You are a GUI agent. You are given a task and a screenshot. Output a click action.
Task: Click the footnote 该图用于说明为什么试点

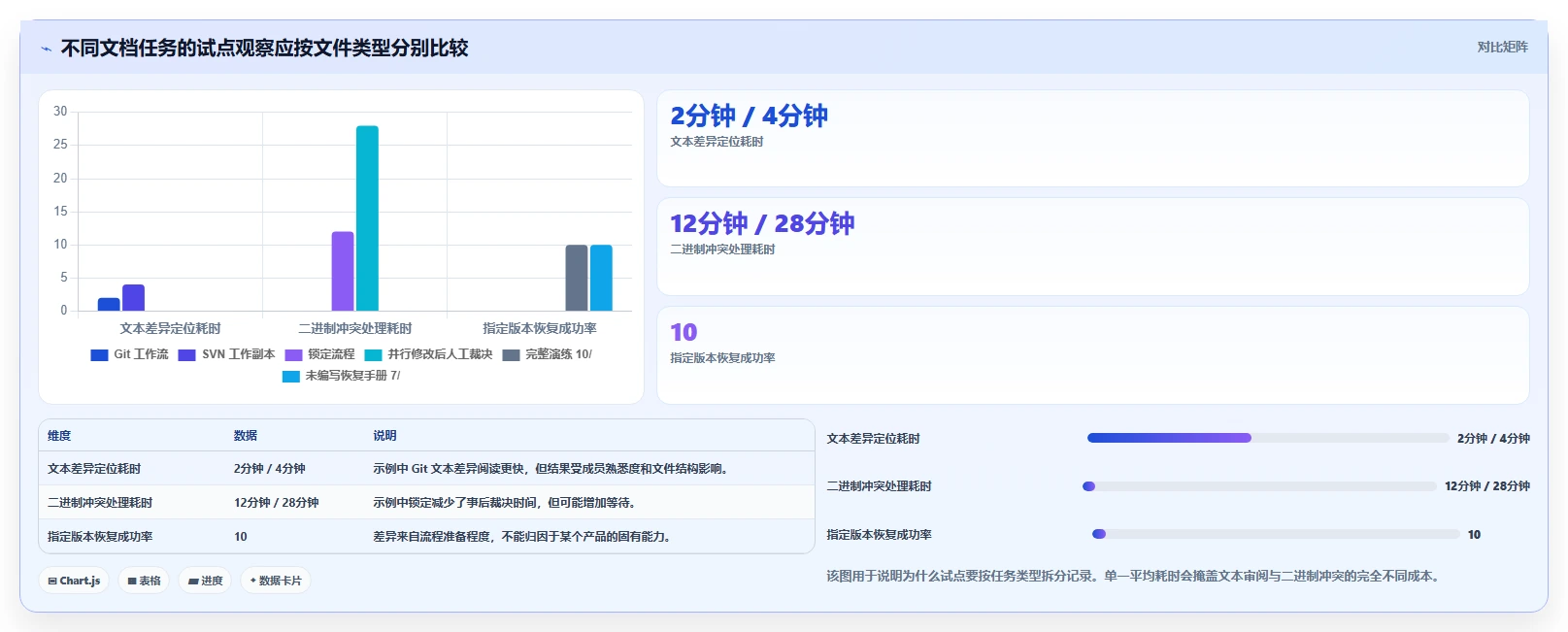click(1135, 576)
